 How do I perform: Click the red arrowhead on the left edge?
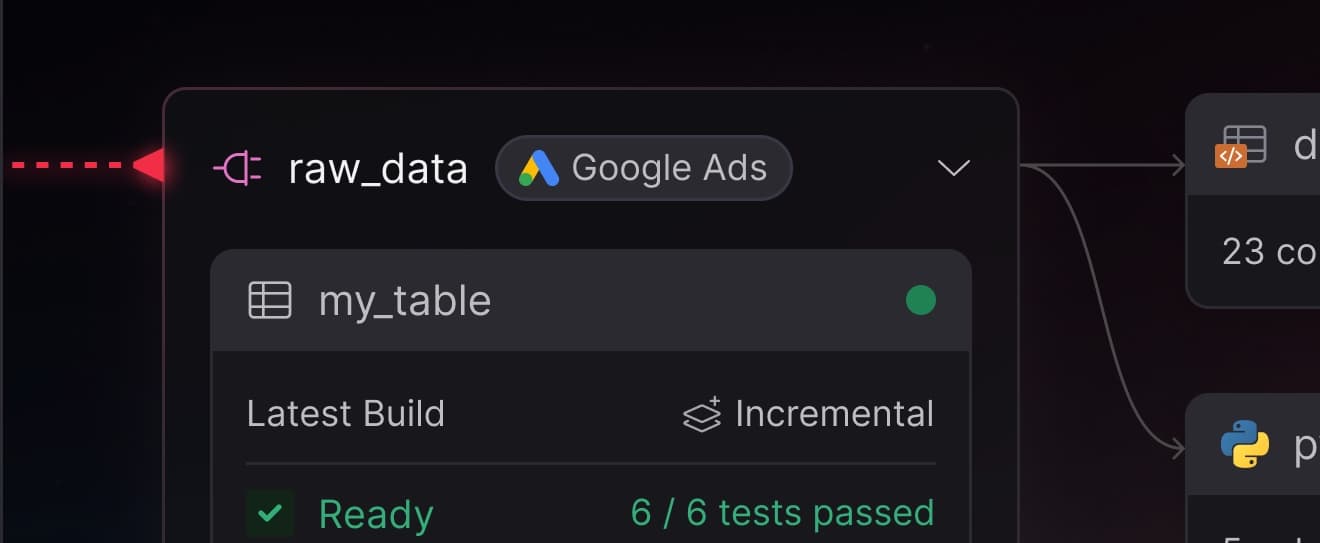(x=150, y=165)
